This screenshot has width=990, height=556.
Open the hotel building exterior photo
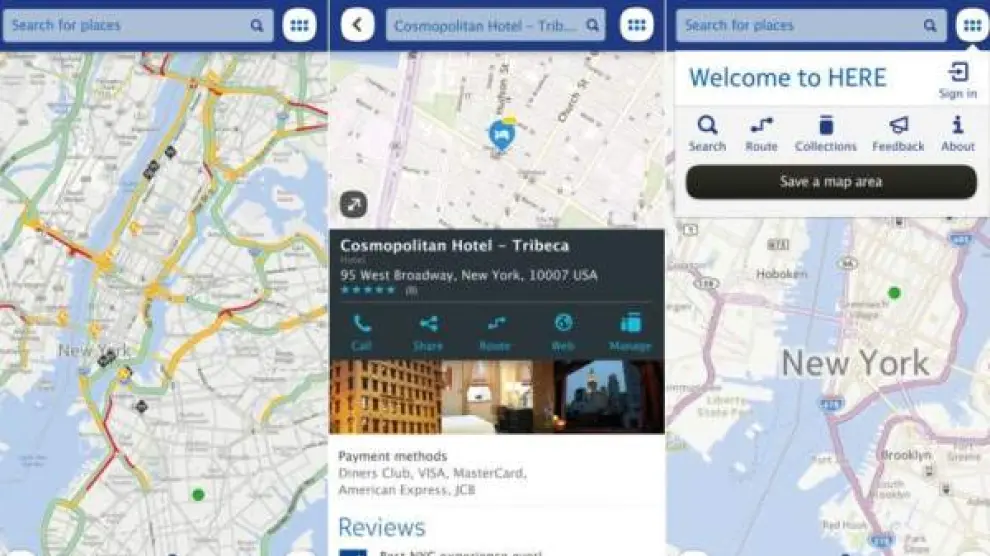point(386,396)
